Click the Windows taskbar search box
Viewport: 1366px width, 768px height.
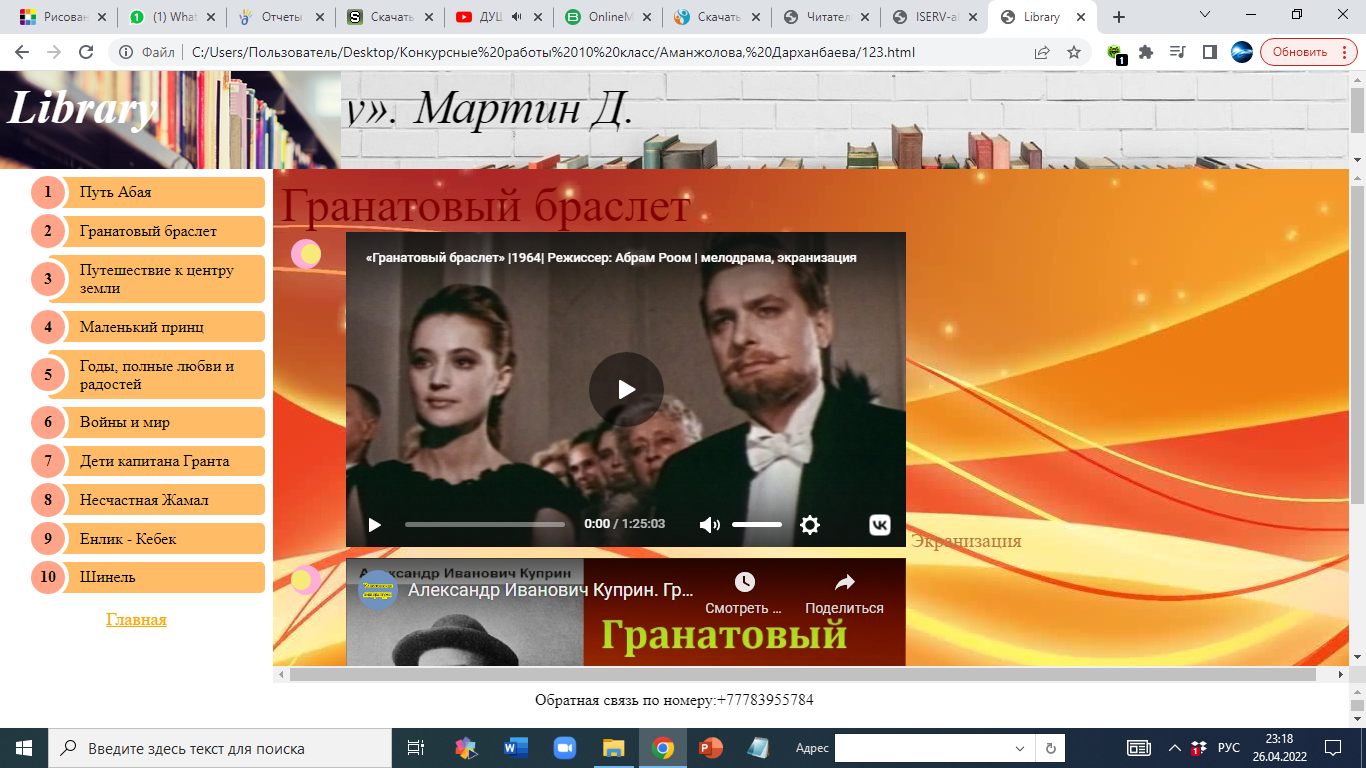(220, 748)
